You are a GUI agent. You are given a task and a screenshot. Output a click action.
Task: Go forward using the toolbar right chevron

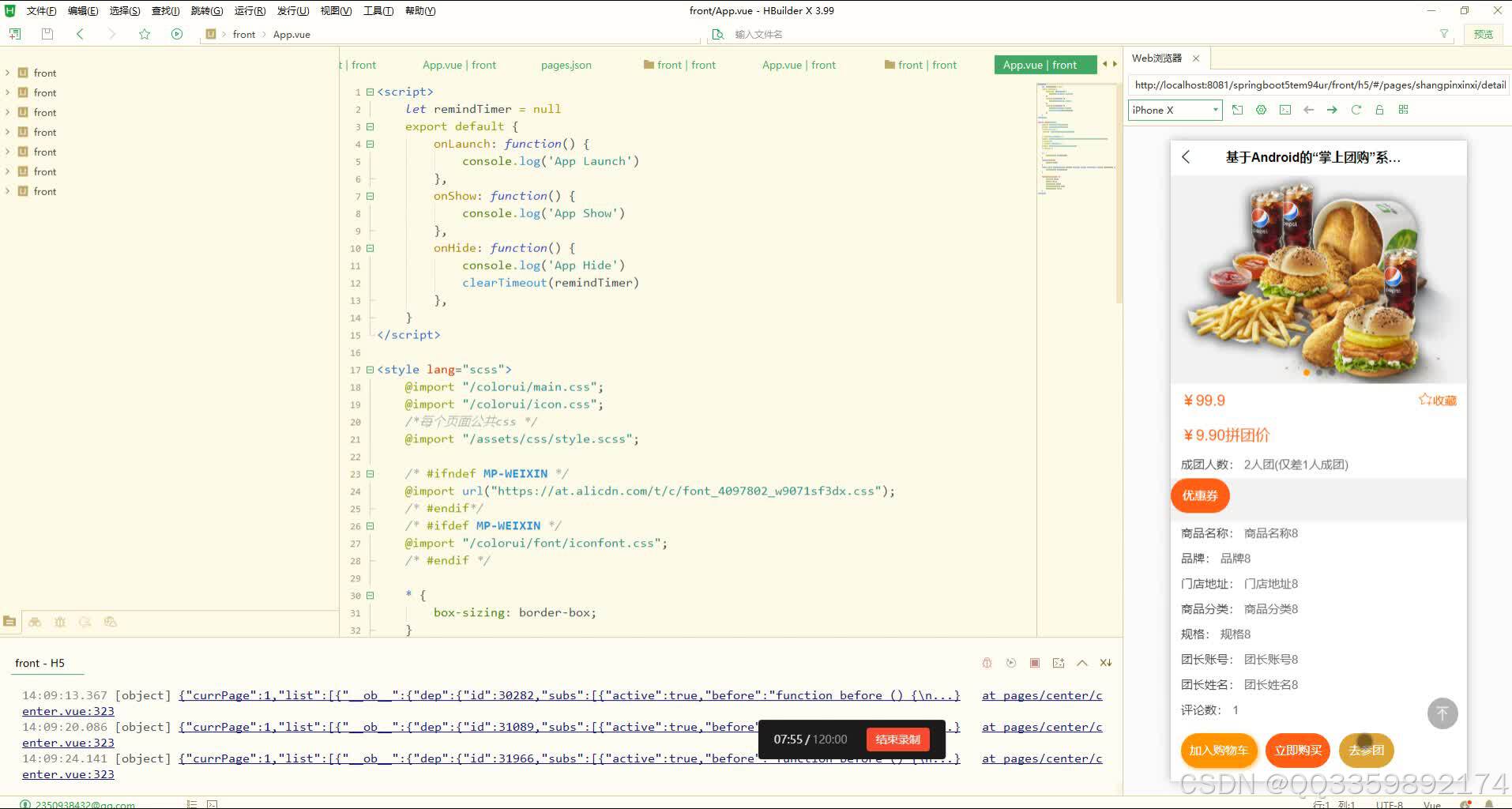(x=111, y=34)
